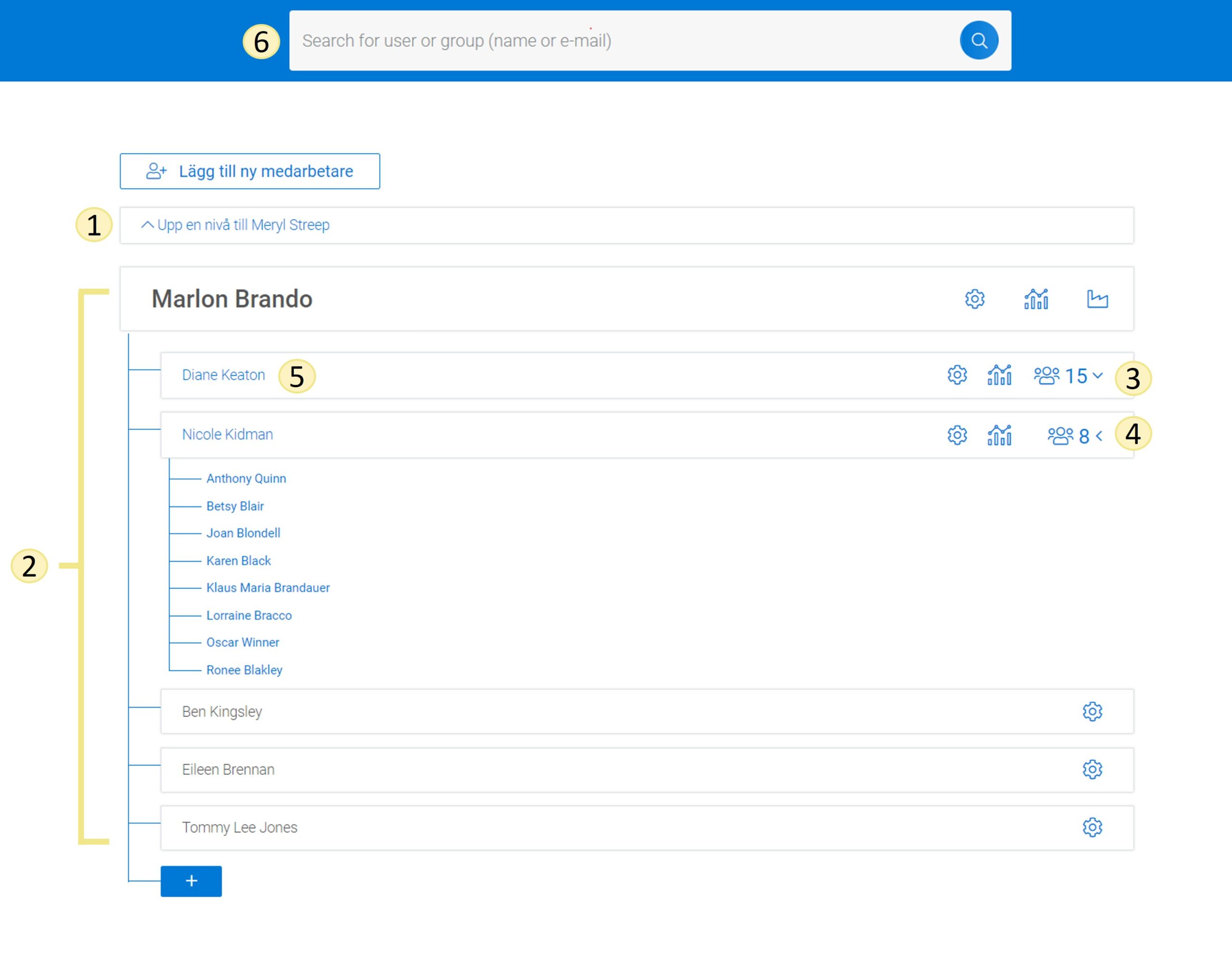Open Marlon Brando's bar chart statistics icon
This screenshot has height=976, width=1232.
1036,299
